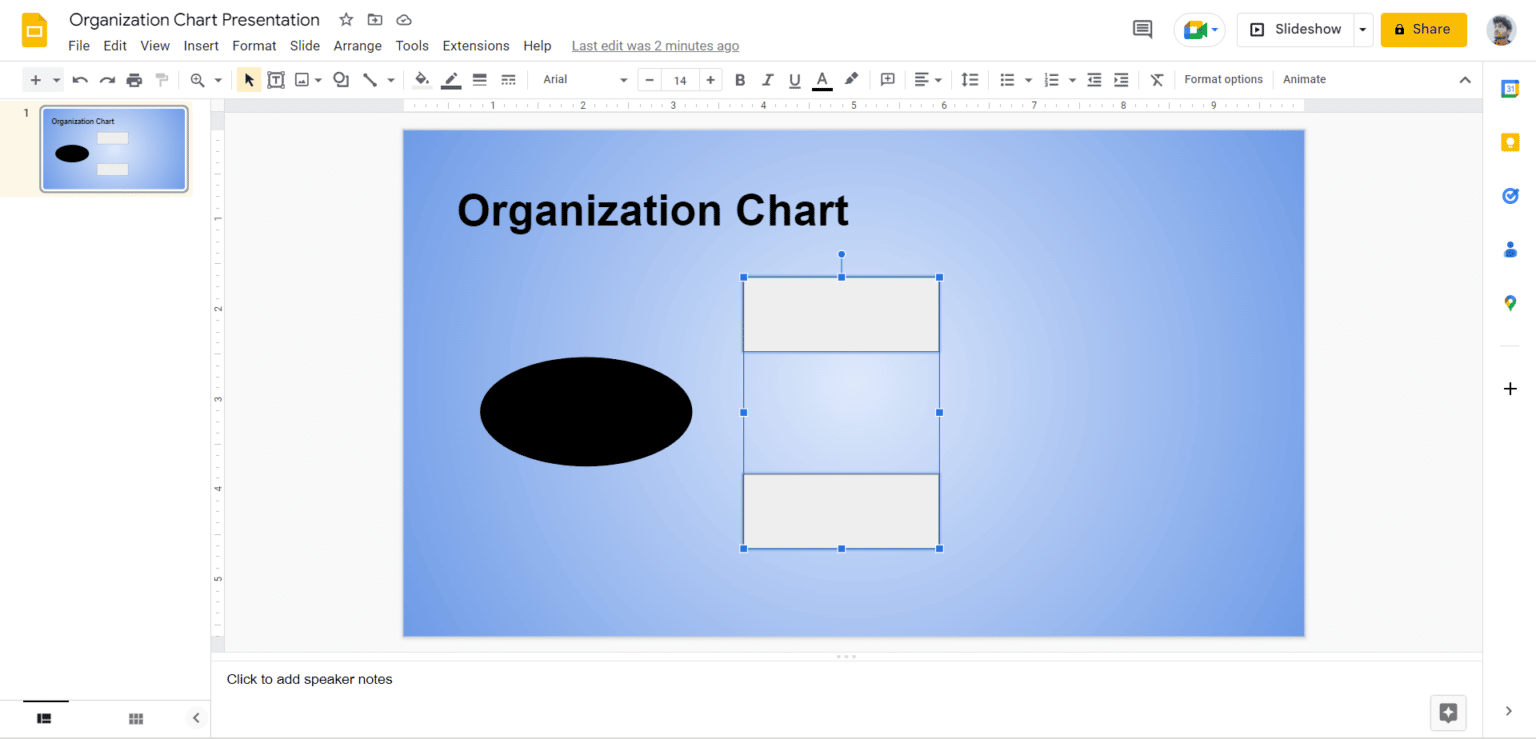Viewport: 1536px width, 739px height.
Task: Open the Extensions menu
Action: pyautogui.click(x=475, y=45)
